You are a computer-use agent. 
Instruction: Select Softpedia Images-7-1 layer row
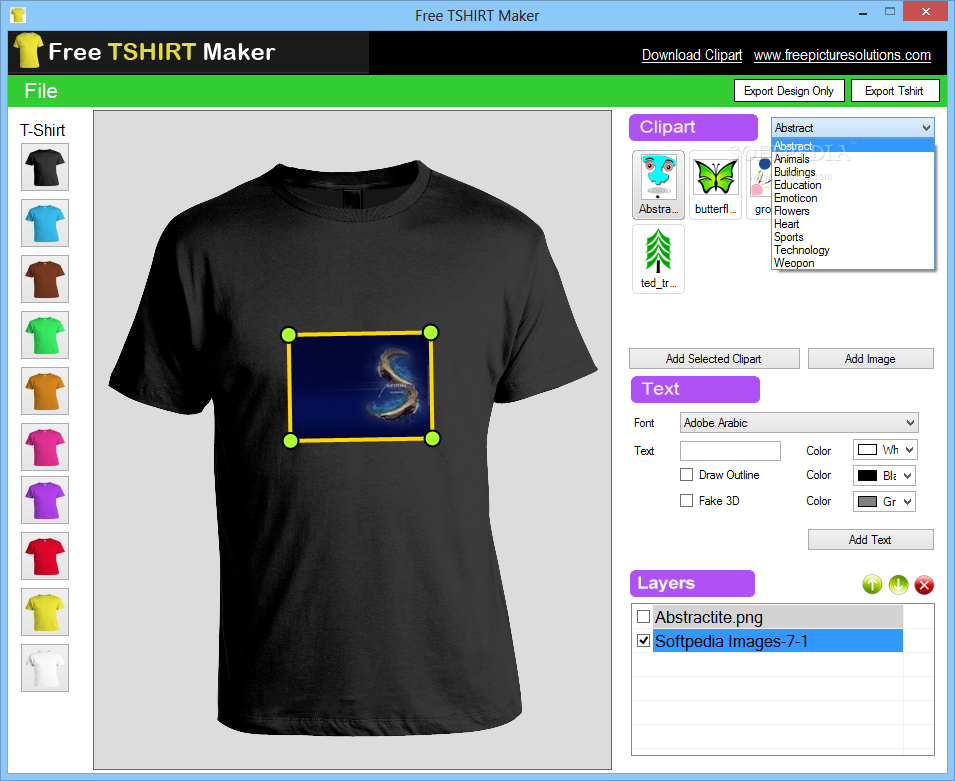778,641
